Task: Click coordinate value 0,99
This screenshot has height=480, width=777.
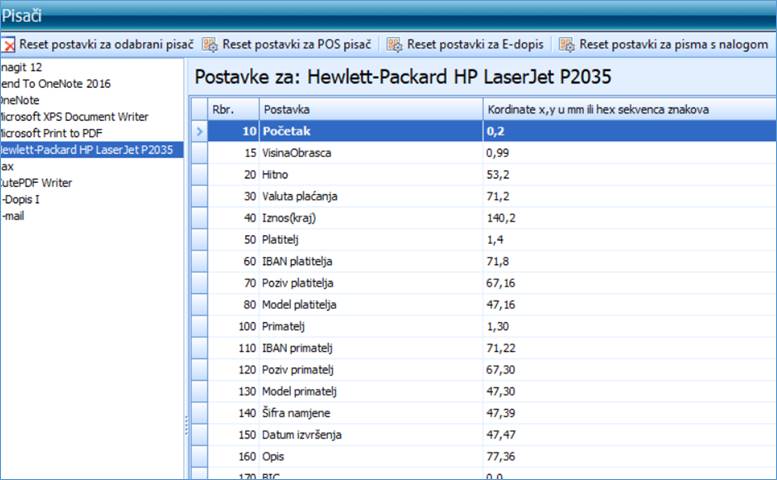Action: click(498, 153)
